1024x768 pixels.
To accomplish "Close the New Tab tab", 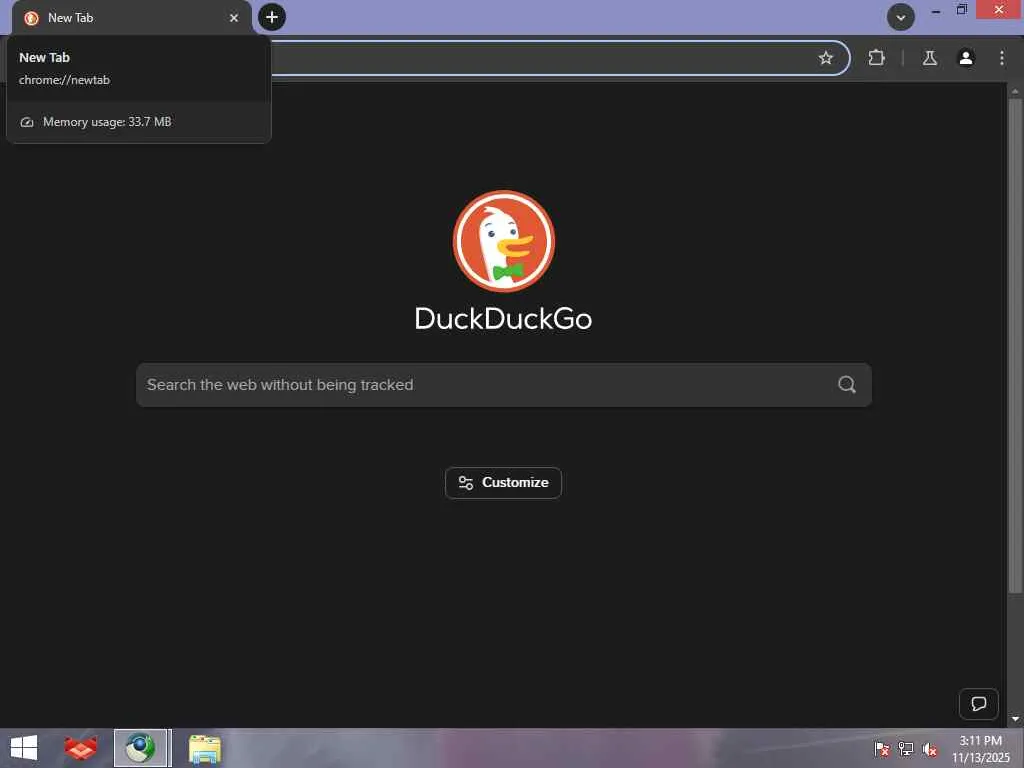I will (x=234, y=18).
